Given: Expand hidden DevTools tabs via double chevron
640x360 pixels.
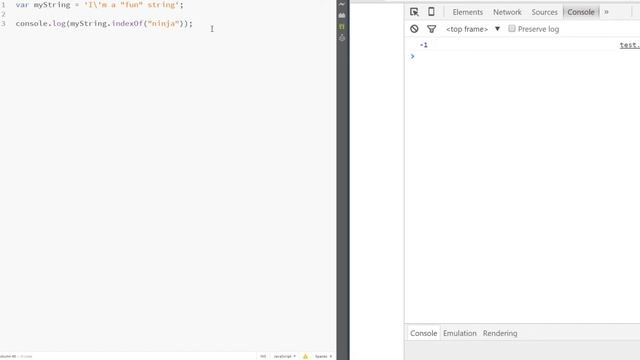Looking at the screenshot, I should point(607,12).
